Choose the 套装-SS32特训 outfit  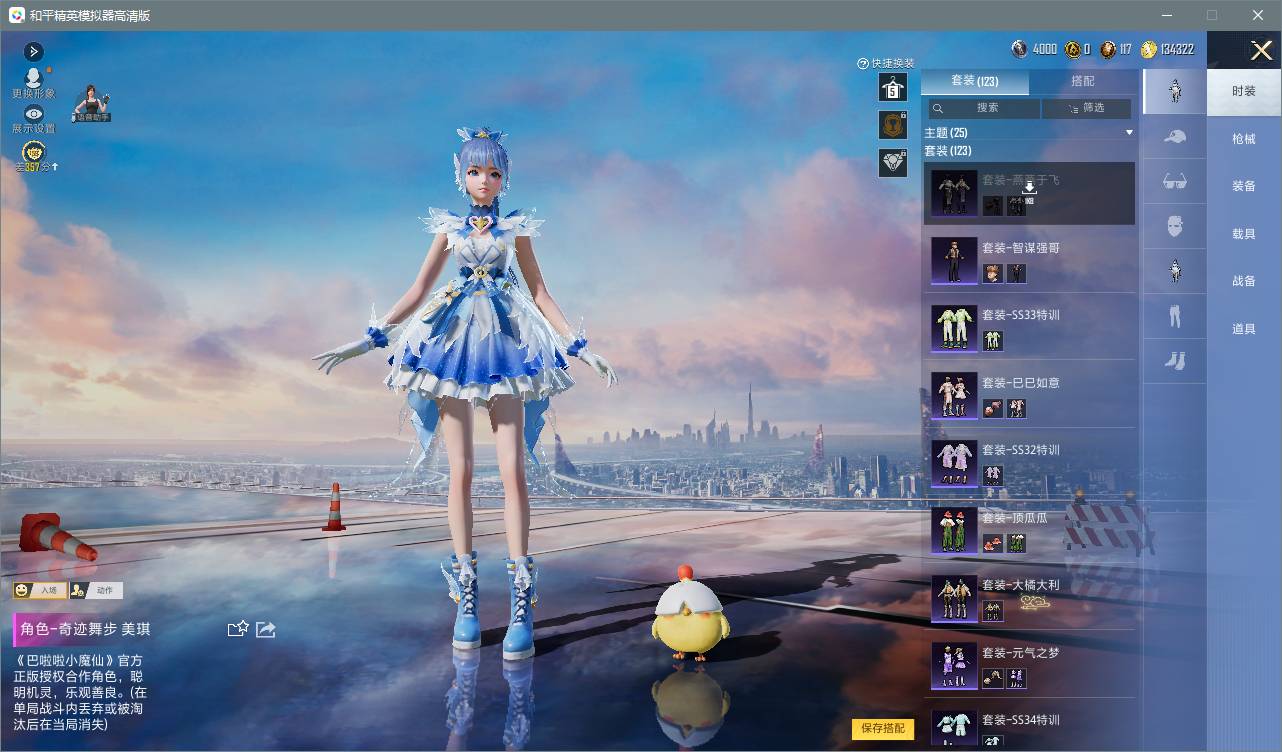(1029, 462)
